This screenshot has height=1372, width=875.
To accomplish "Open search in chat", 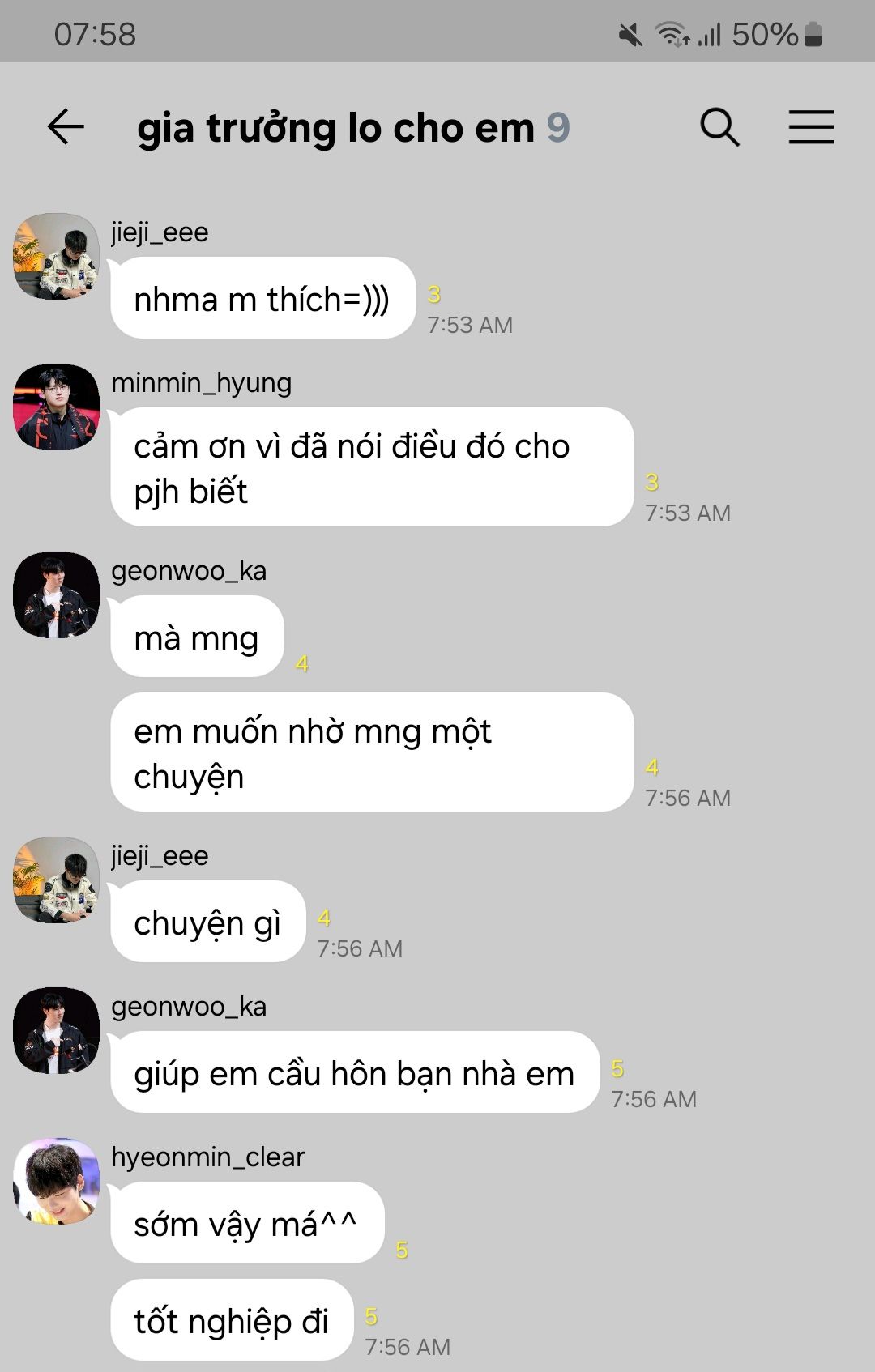I will (719, 127).
